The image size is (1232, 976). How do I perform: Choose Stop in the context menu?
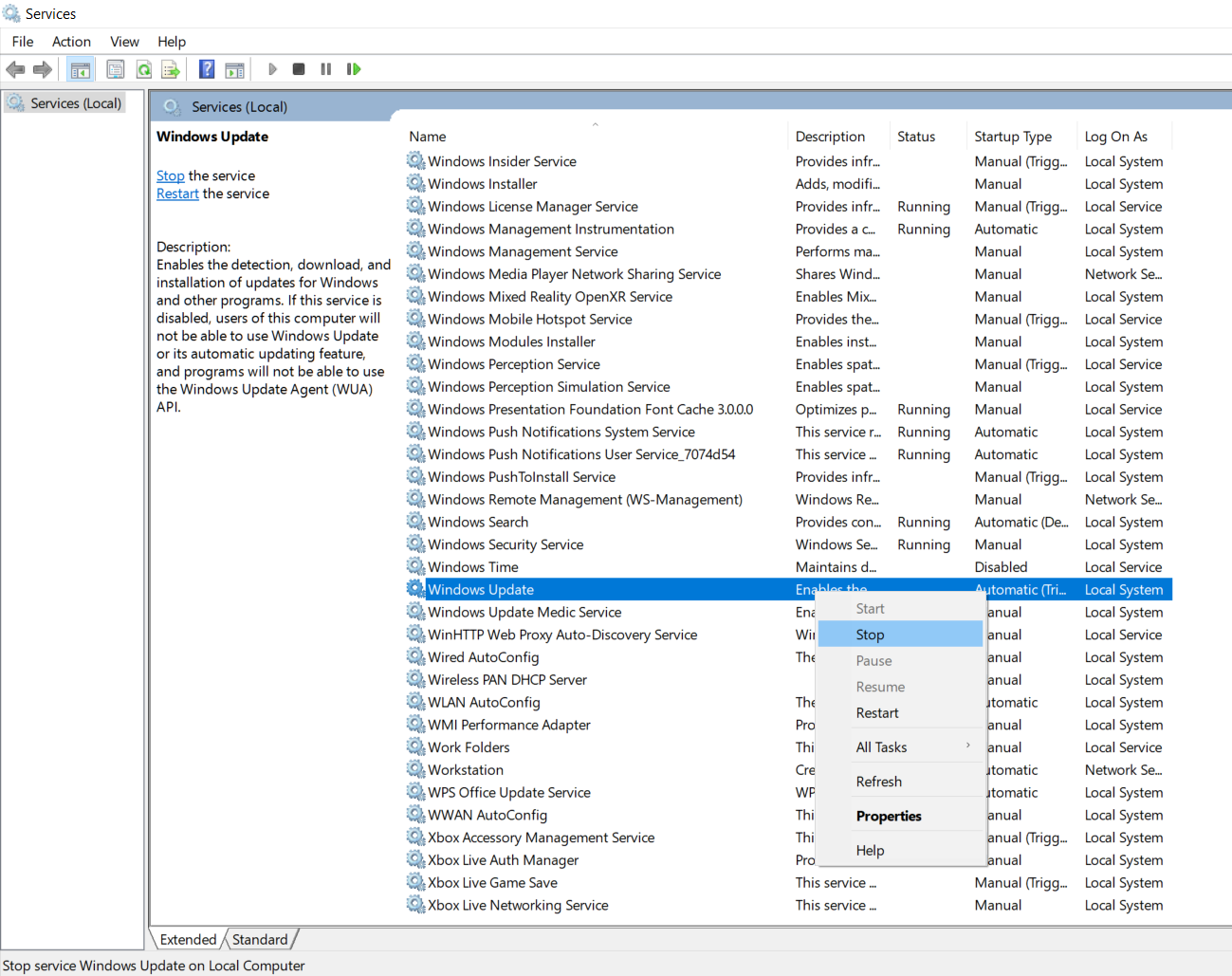click(x=870, y=635)
